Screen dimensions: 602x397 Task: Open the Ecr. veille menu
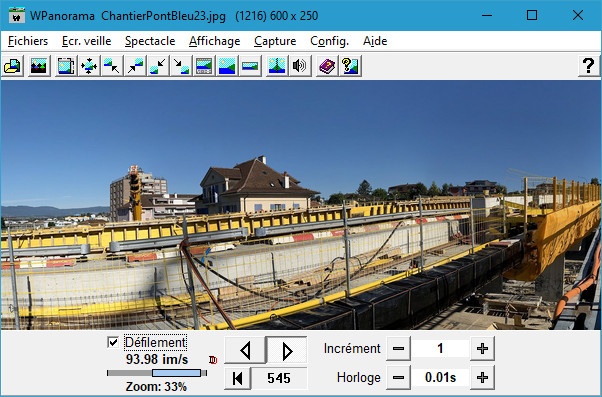[86, 41]
